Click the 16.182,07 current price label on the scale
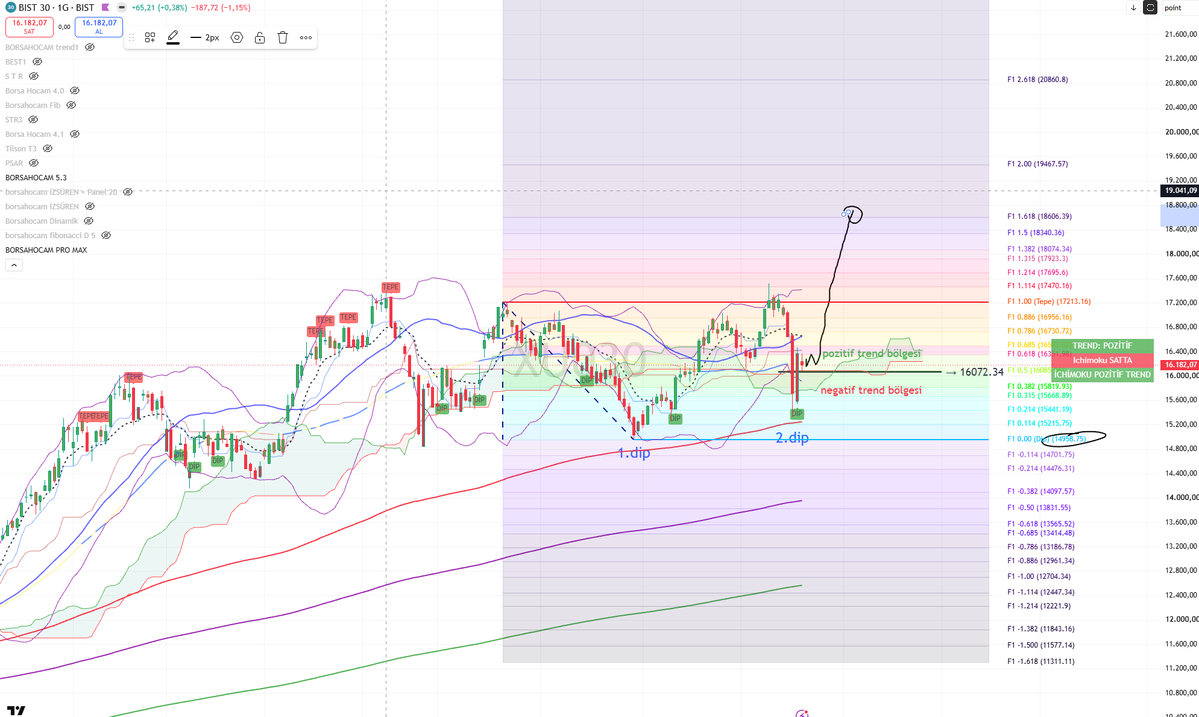 [1179, 365]
